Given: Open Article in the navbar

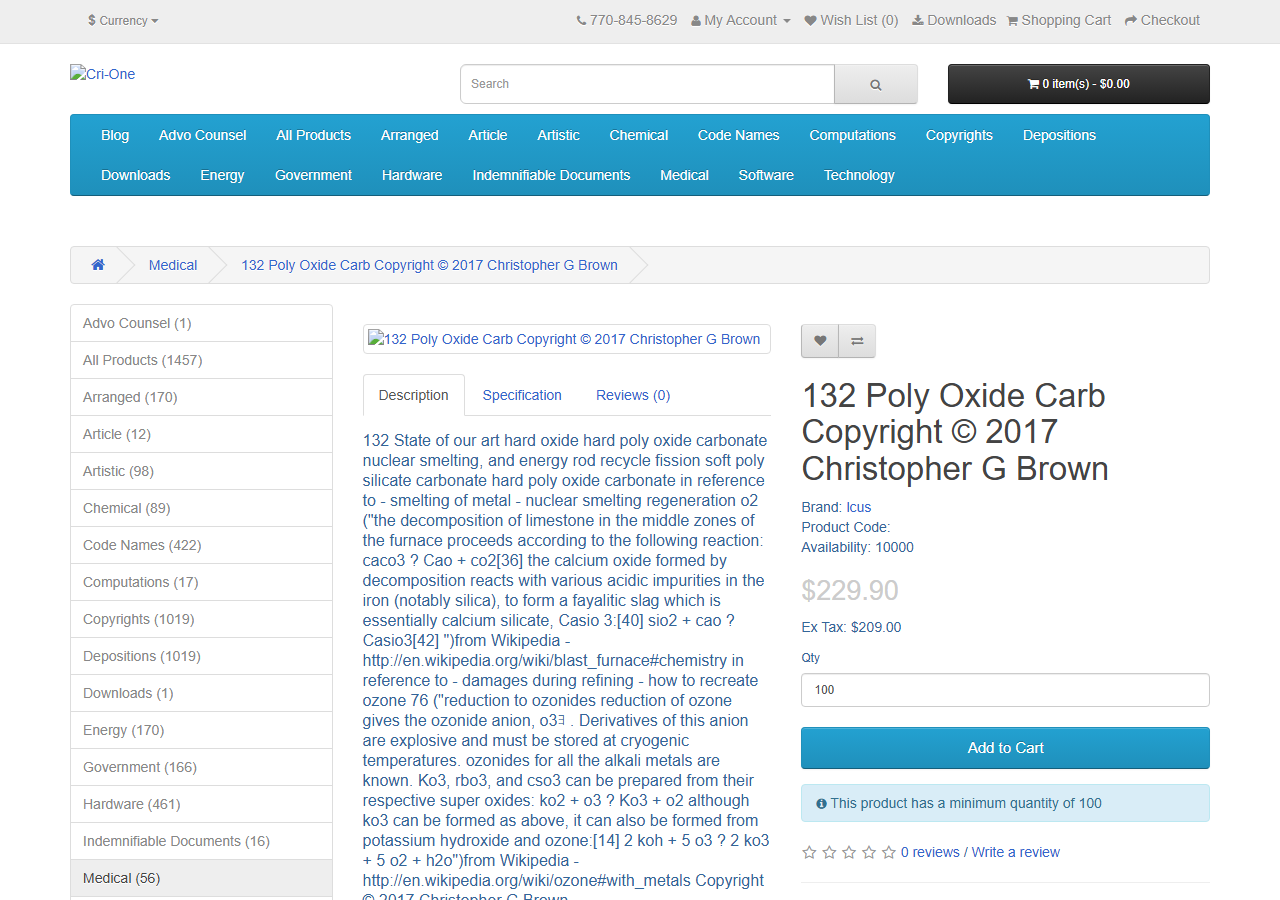Looking at the screenshot, I should pos(488,135).
